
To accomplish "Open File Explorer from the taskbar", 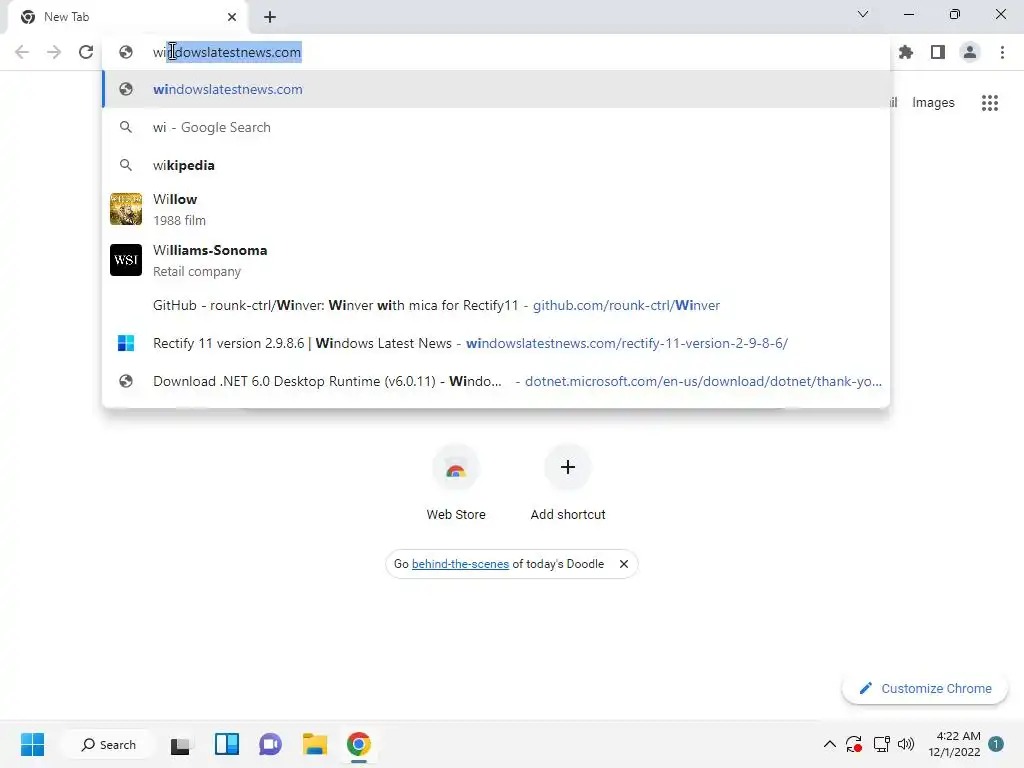I will (x=315, y=744).
